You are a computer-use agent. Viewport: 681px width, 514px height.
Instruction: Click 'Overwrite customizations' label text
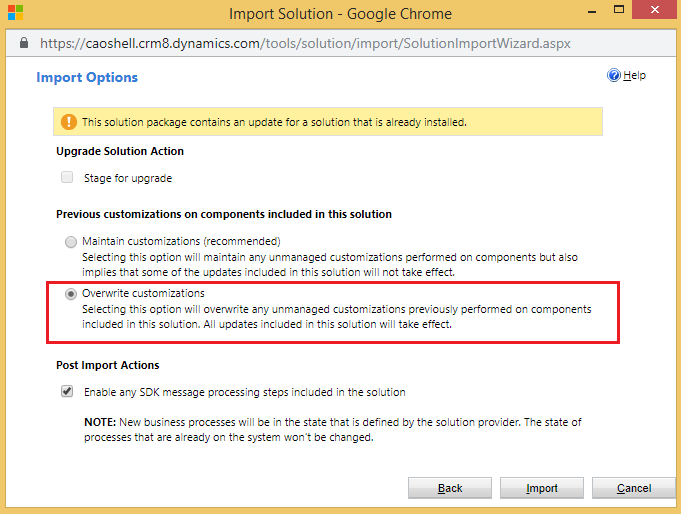pyautogui.click(x=143, y=293)
